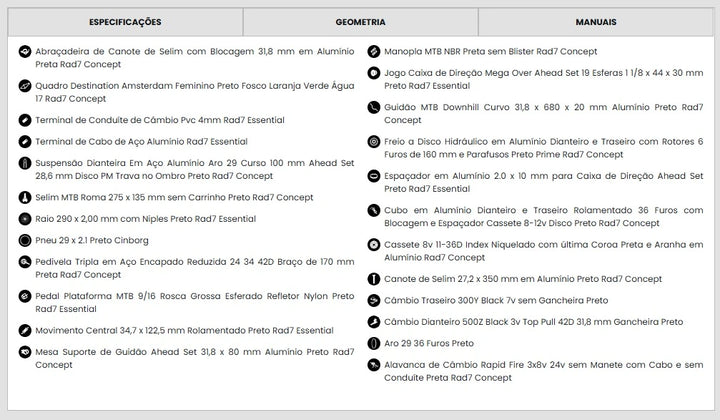Click the Canote de Selim 27,2 x 350 mm text
This screenshot has height=420, width=720.
pos(523,279)
